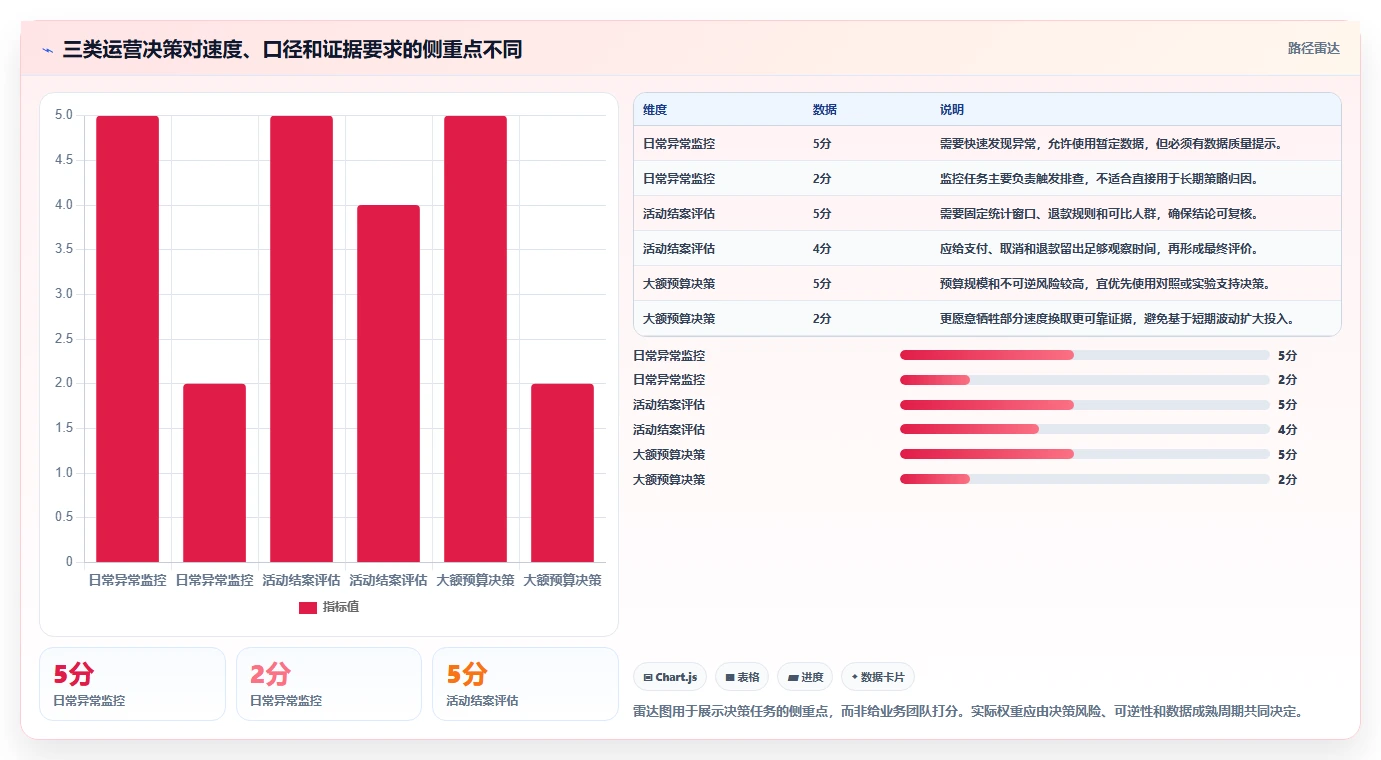Click the lightning icon beside the page title
The image size is (1381, 760).
pos(48,50)
